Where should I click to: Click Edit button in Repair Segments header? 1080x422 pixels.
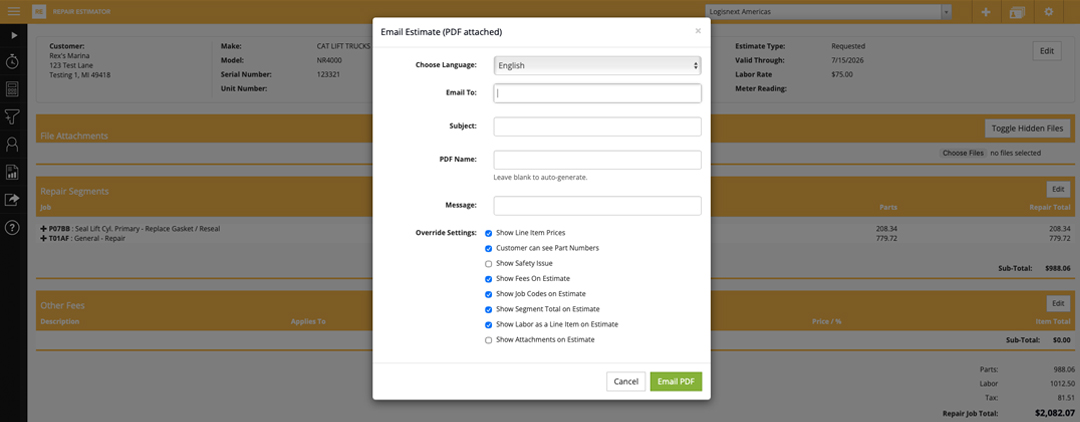(1057, 189)
